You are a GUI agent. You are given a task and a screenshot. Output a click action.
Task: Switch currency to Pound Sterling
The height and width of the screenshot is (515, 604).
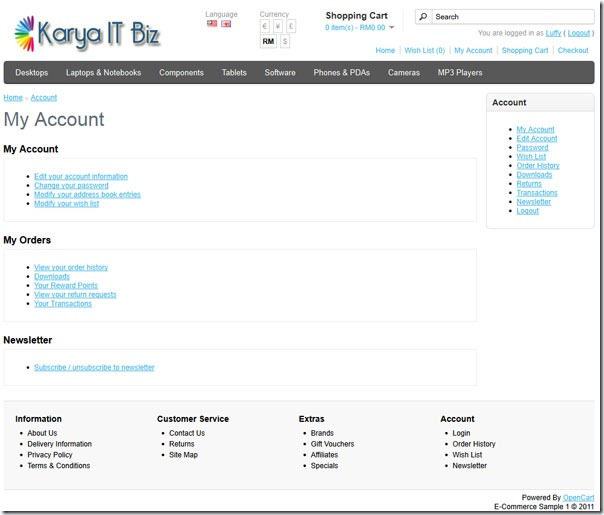tap(291, 26)
